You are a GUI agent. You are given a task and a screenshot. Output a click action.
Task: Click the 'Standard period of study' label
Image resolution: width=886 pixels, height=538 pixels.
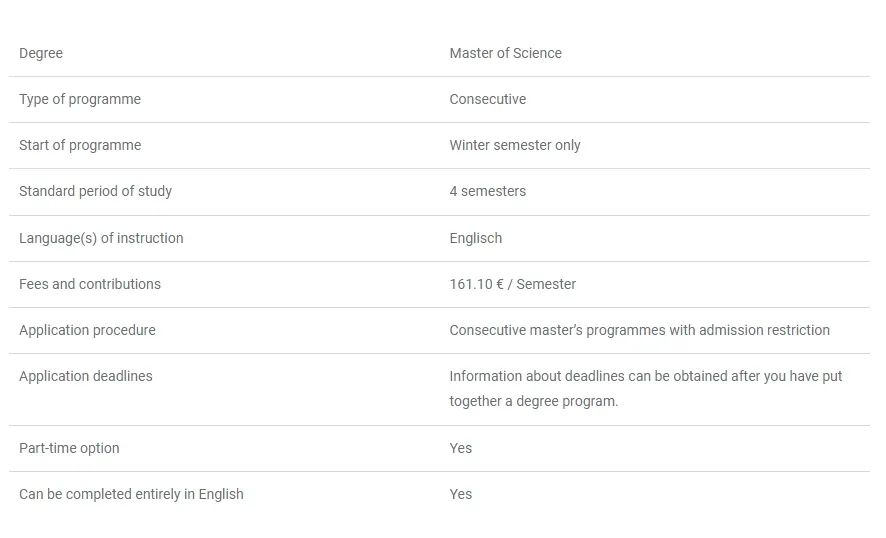click(x=95, y=191)
